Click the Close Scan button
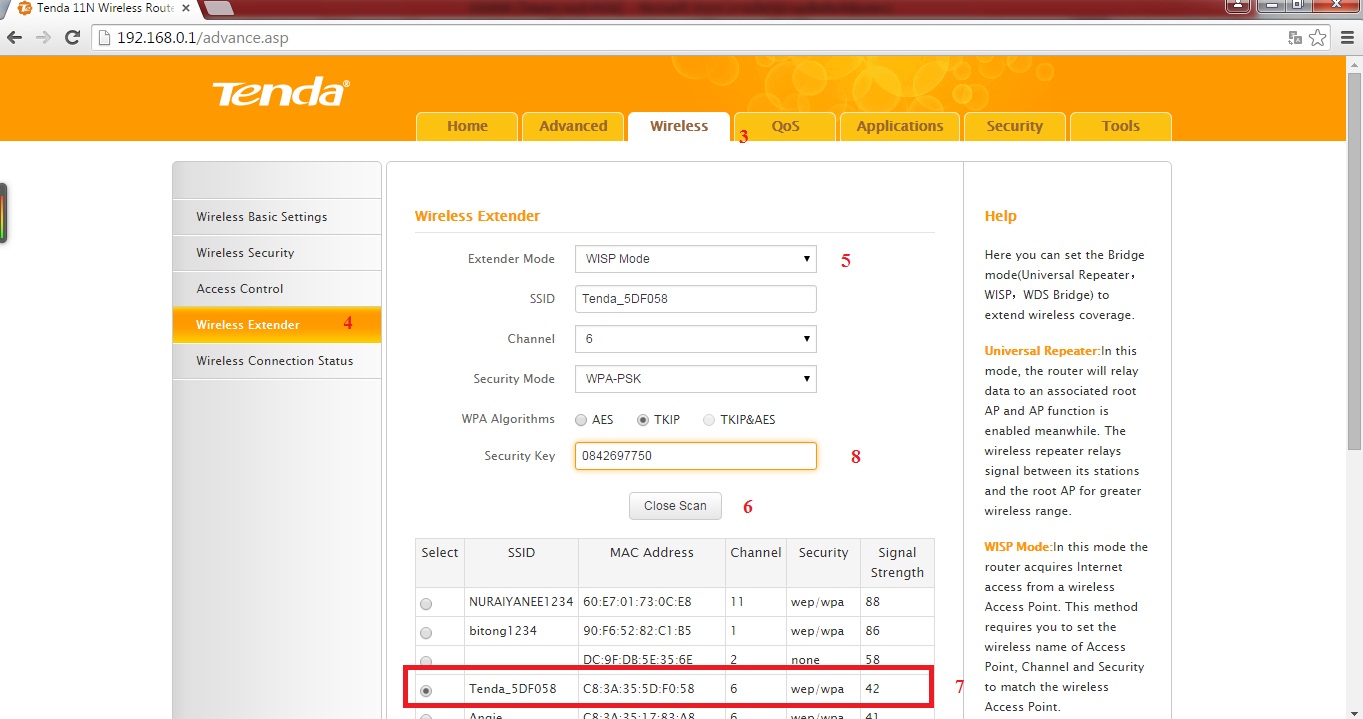1363x719 pixels. pos(675,506)
